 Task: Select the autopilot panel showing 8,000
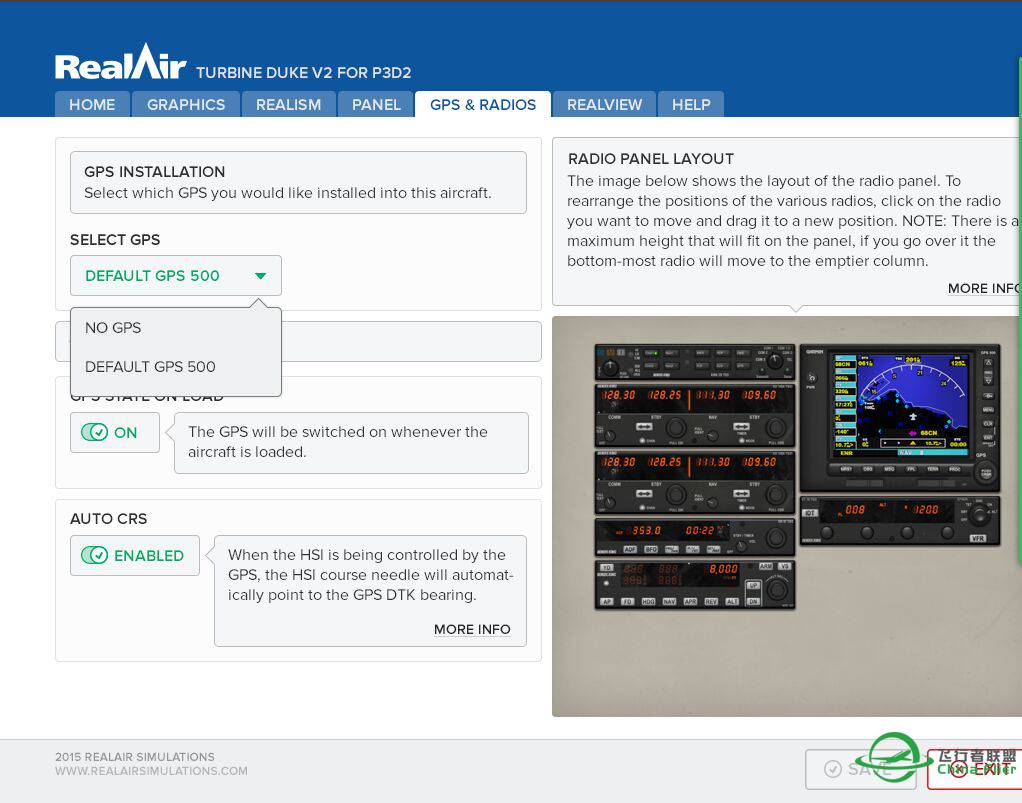click(694, 585)
